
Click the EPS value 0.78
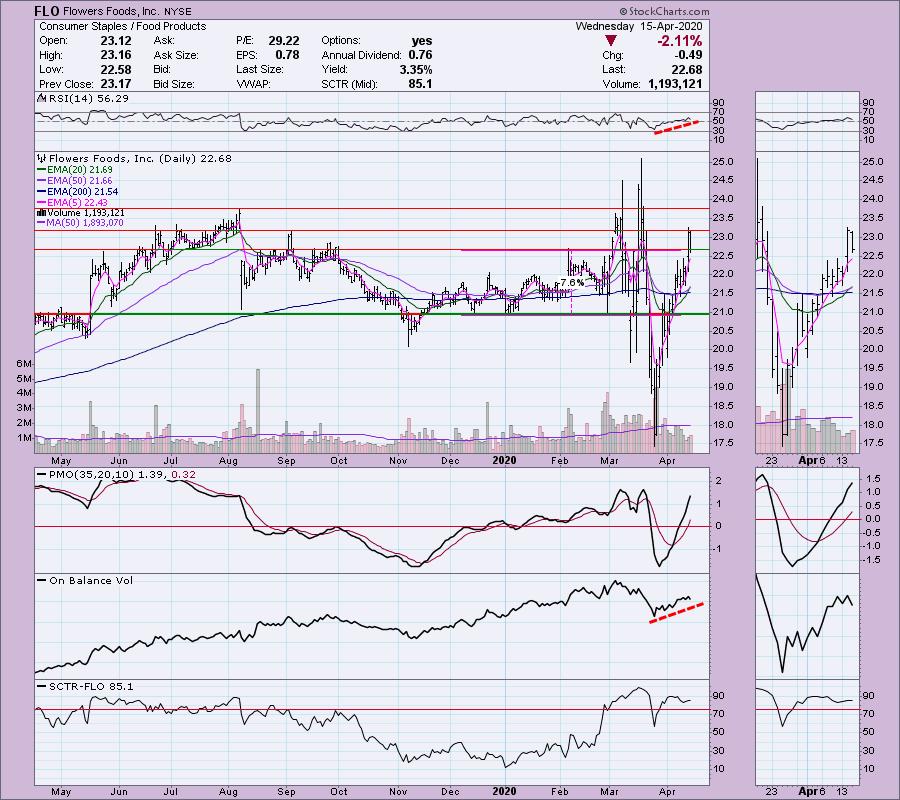(287, 55)
